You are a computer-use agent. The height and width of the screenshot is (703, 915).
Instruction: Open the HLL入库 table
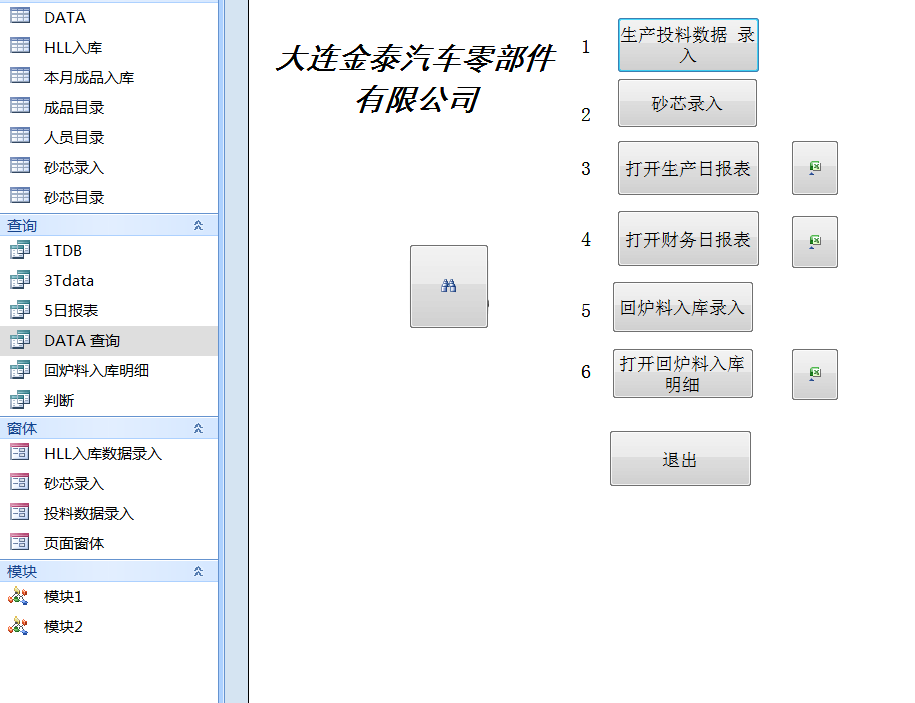coord(72,47)
